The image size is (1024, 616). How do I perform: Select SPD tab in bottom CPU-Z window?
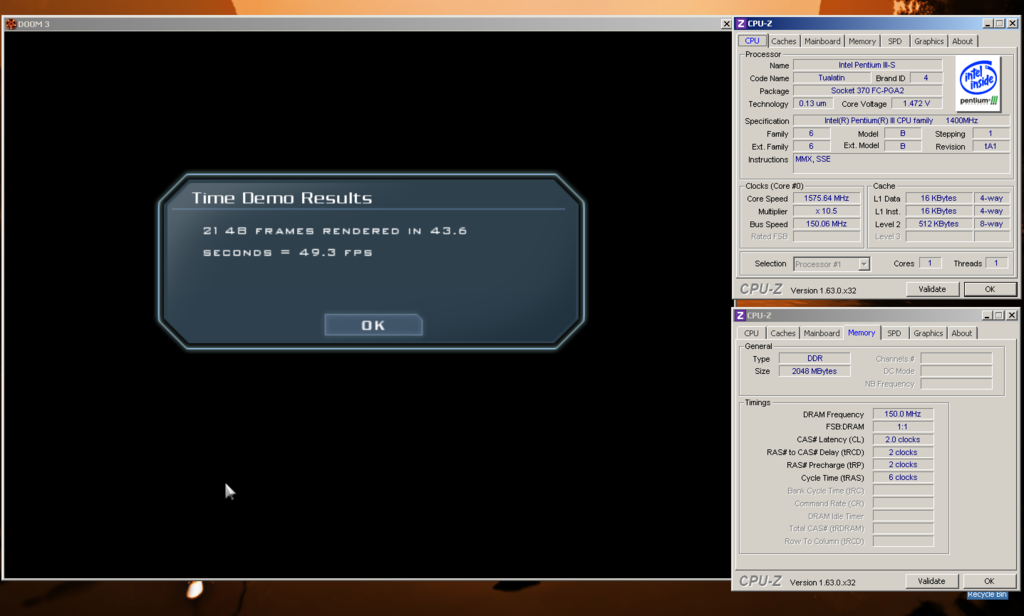click(x=894, y=333)
